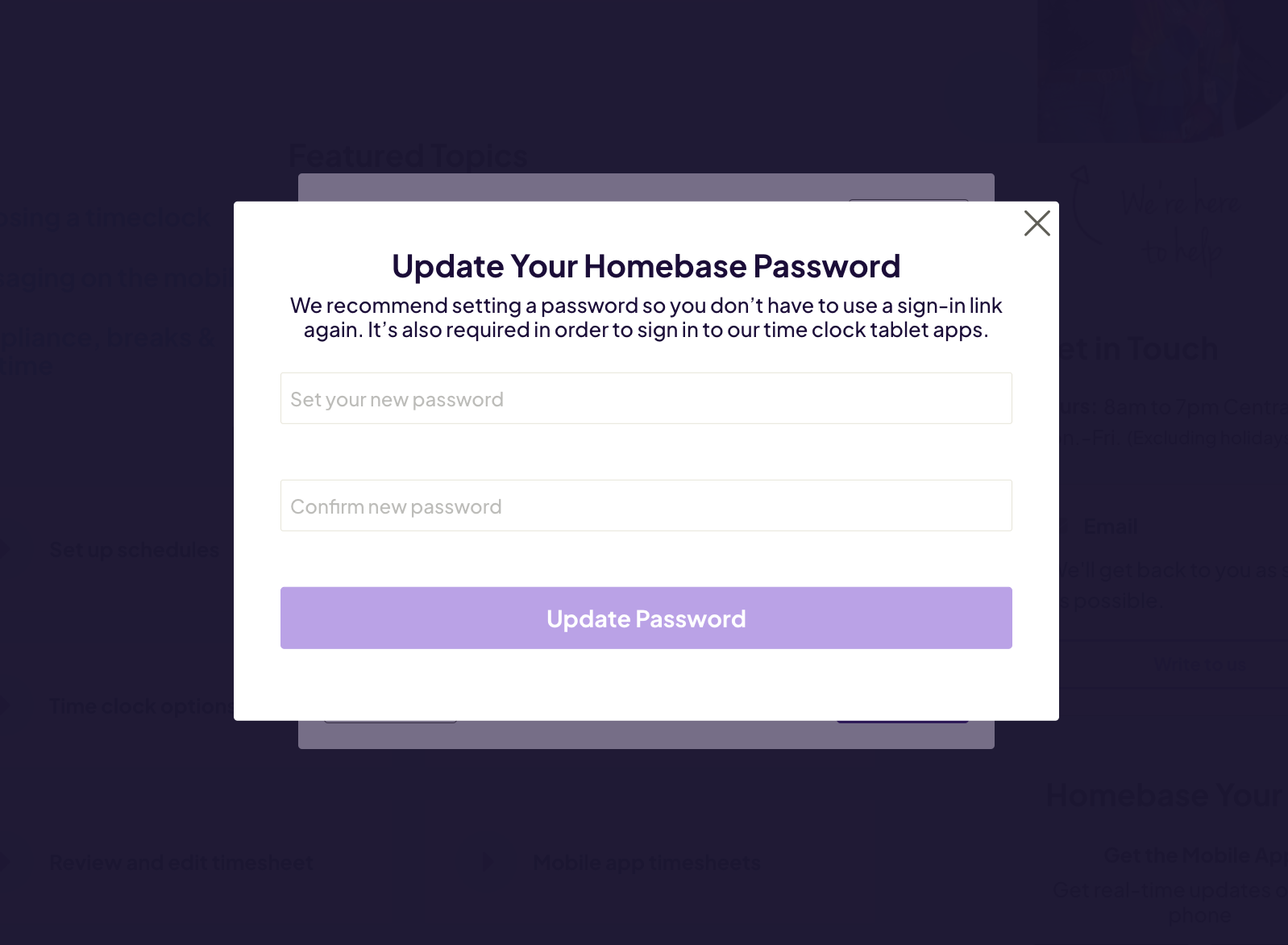Screen dimensions: 1288x945
Task: Submit with the Update Password button
Action: (646, 618)
